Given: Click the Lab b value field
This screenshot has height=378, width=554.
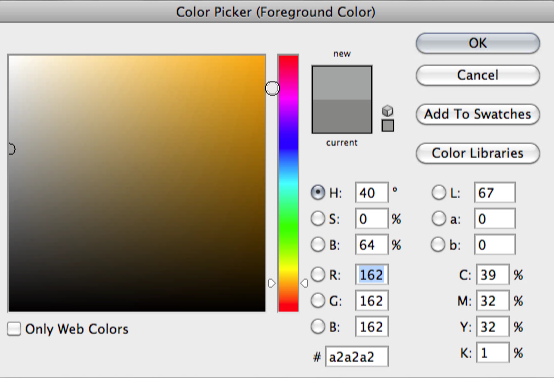Looking at the screenshot, I should (495, 244).
